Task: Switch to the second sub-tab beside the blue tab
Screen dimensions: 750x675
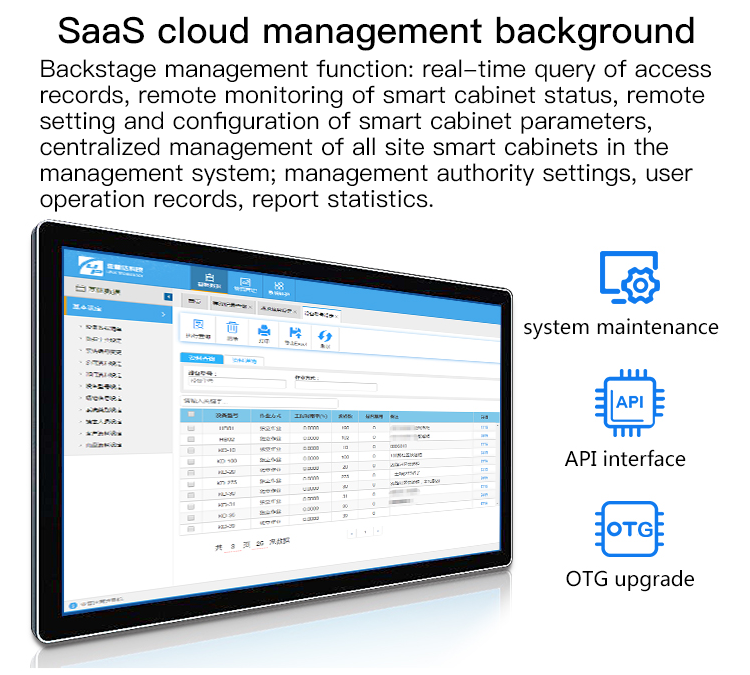Action: (244, 360)
